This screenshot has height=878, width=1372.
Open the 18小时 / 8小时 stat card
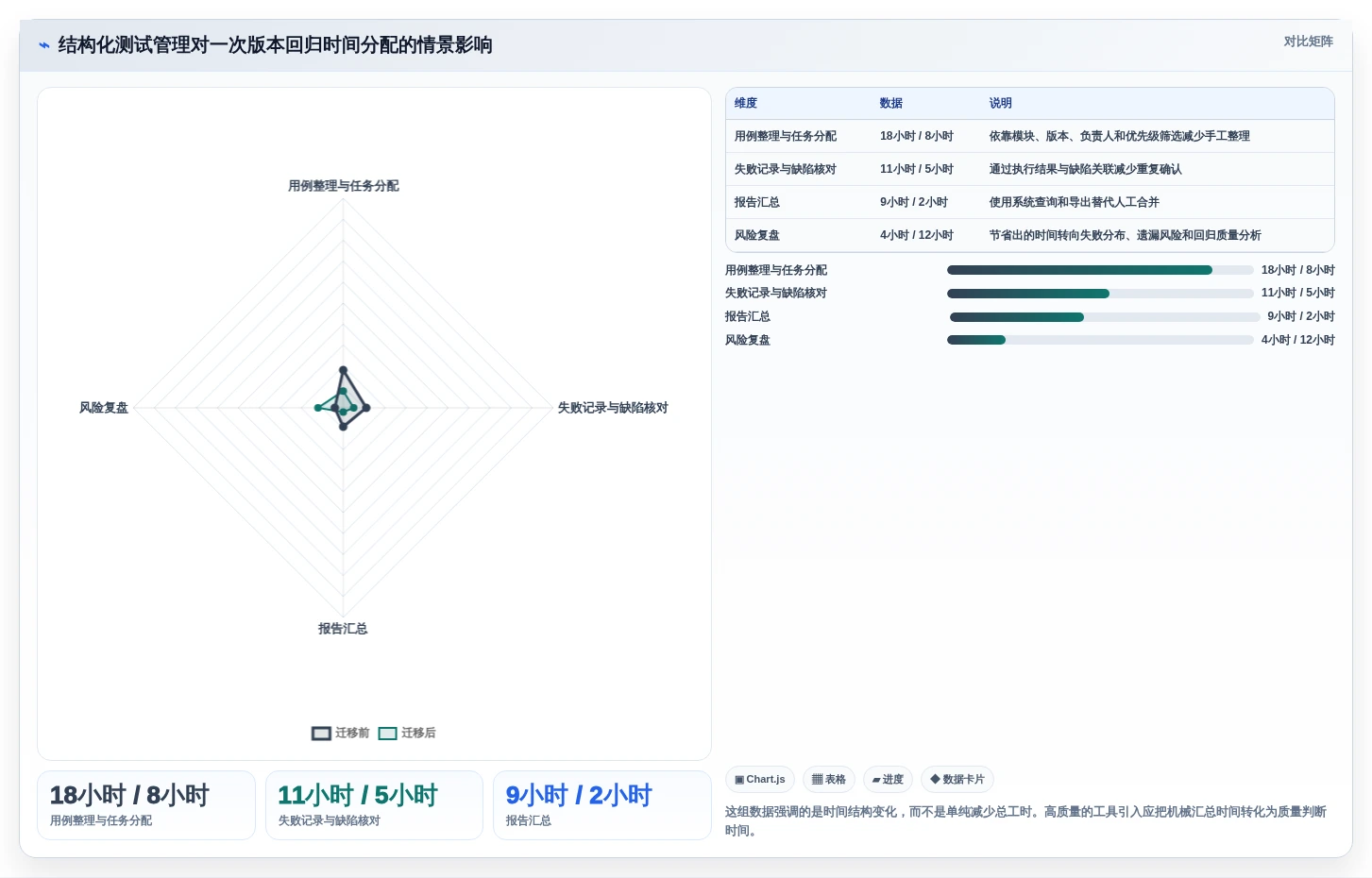point(146,805)
